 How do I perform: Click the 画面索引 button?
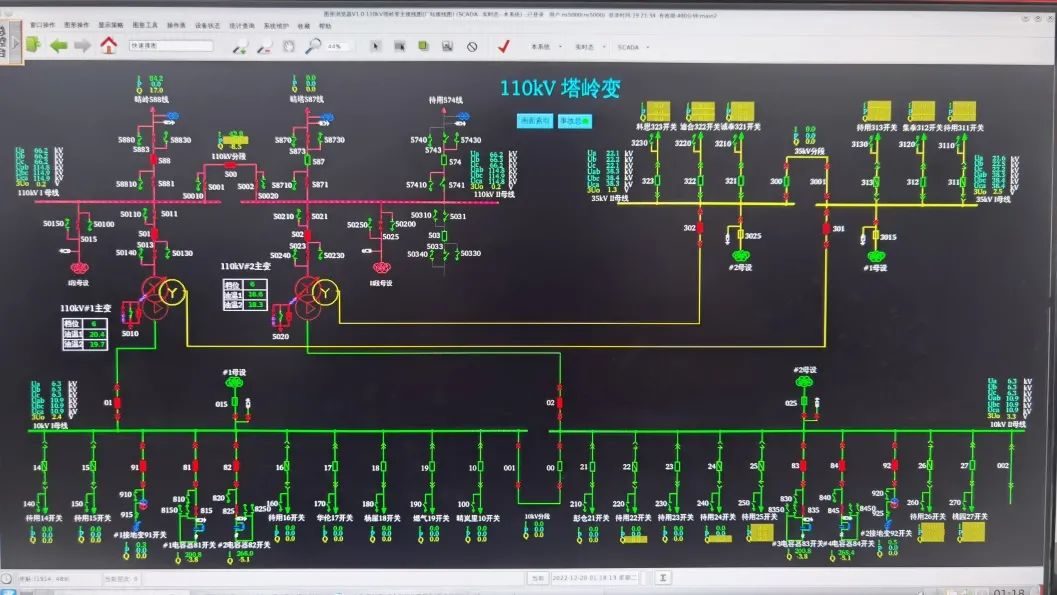535,120
